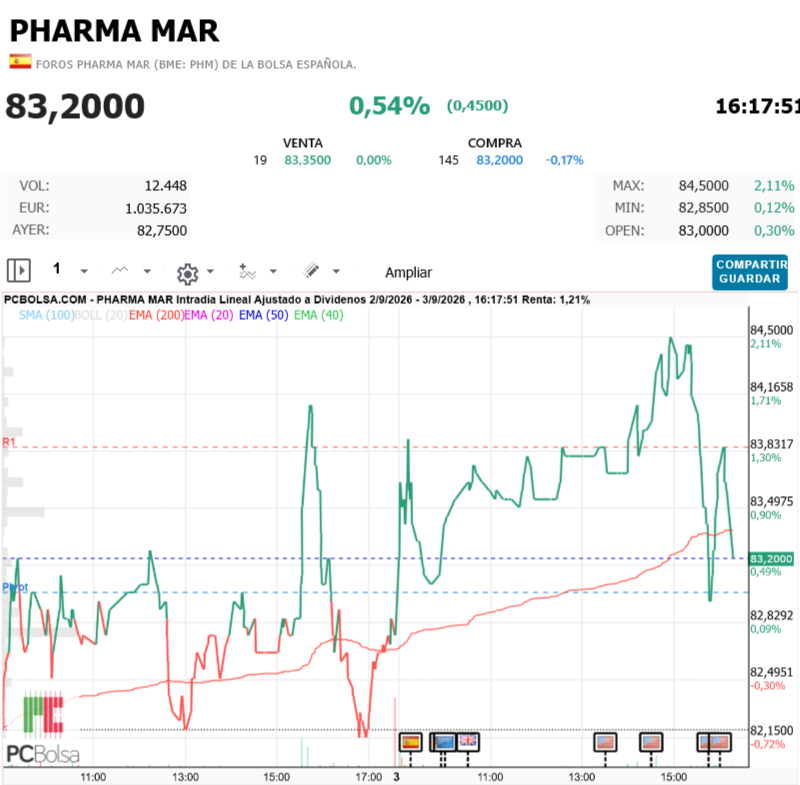
Task: Select the pencil drawing tool icon
Action: pos(311,270)
